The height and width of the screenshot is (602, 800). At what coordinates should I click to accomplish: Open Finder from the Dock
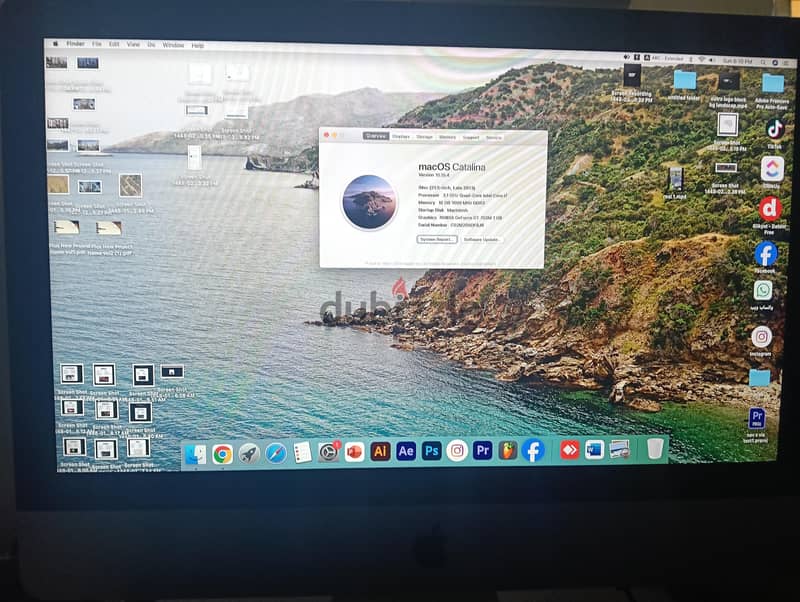pos(195,454)
